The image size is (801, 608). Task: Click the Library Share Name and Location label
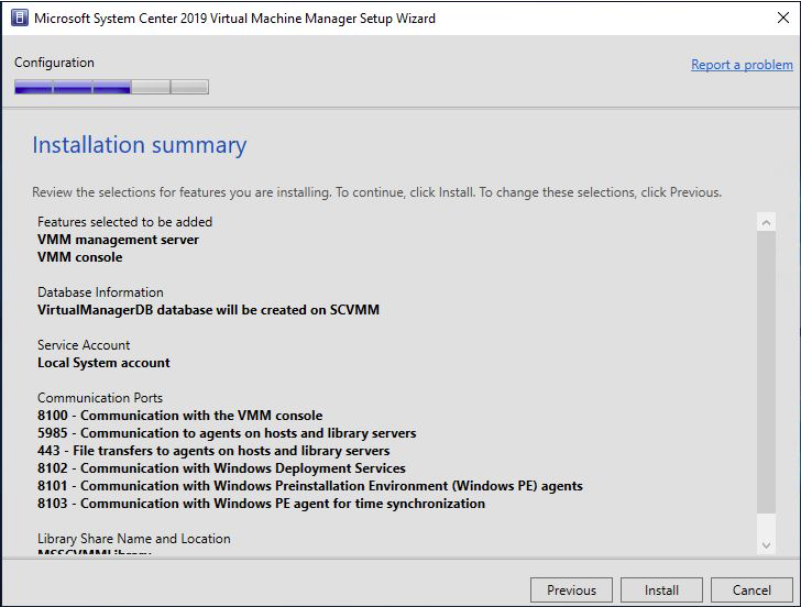134,539
